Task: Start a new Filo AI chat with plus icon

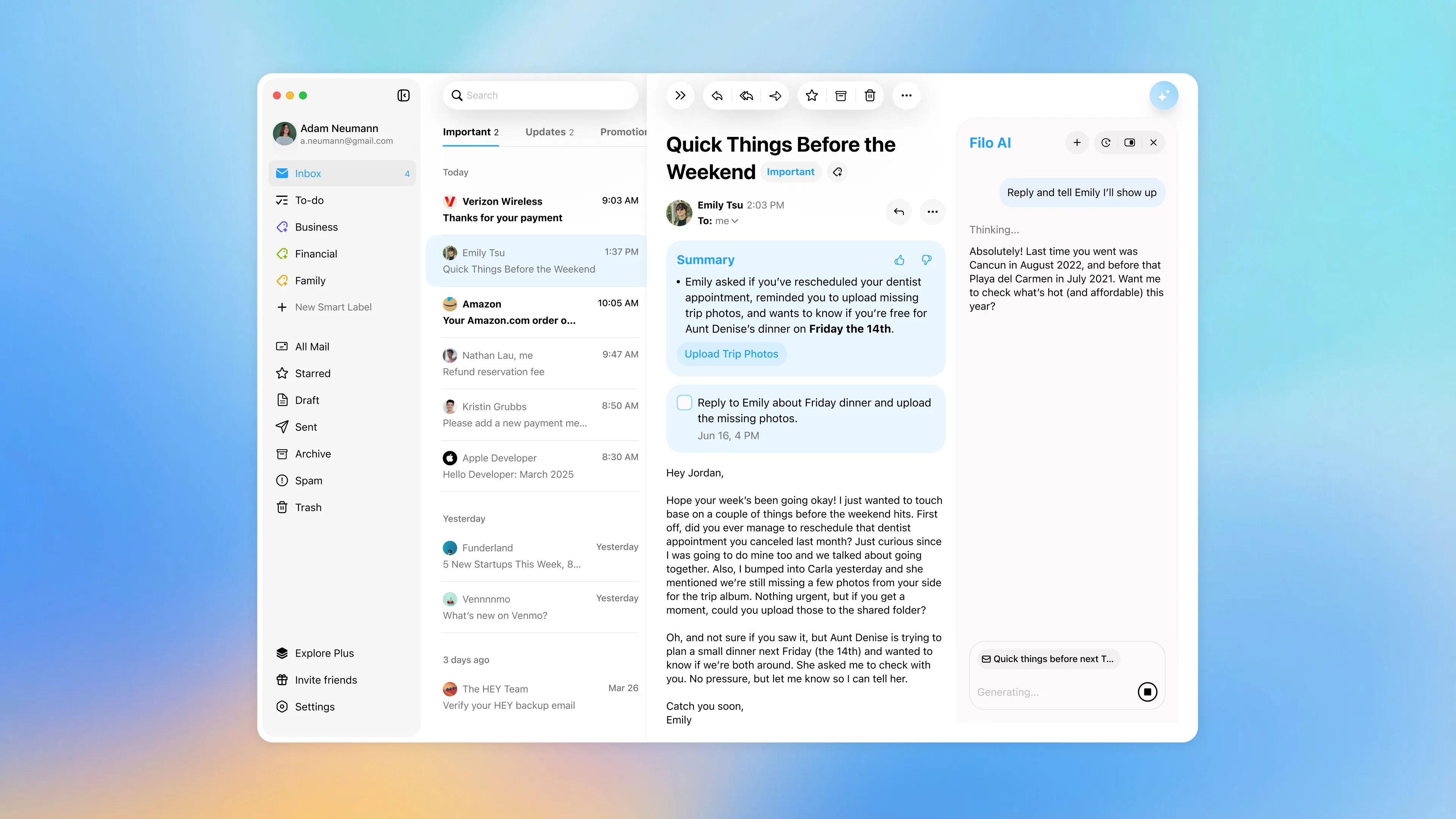Action: tap(1077, 143)
